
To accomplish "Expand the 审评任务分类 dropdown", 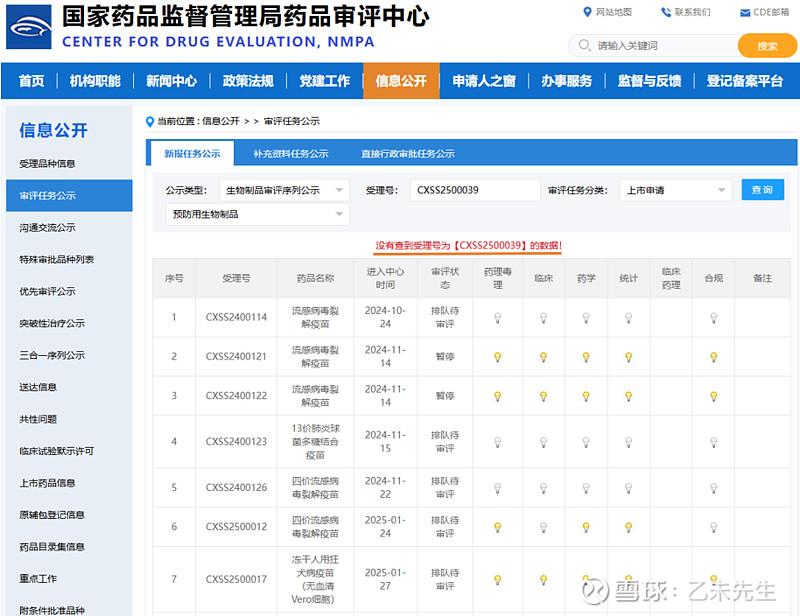I will 677,190.
